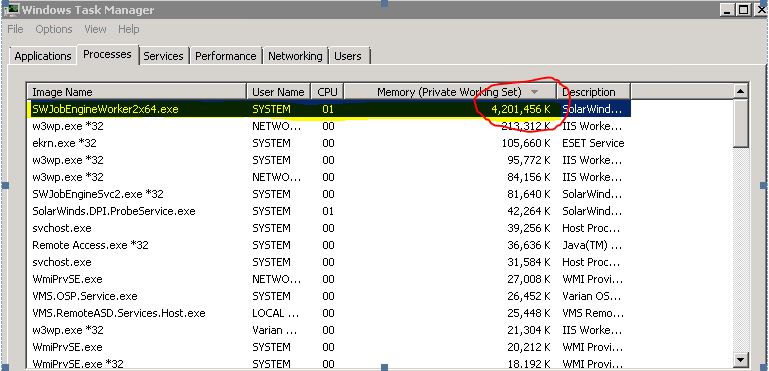Minimize the Task Manager window
Screen dimensions: 769x371
728,9
